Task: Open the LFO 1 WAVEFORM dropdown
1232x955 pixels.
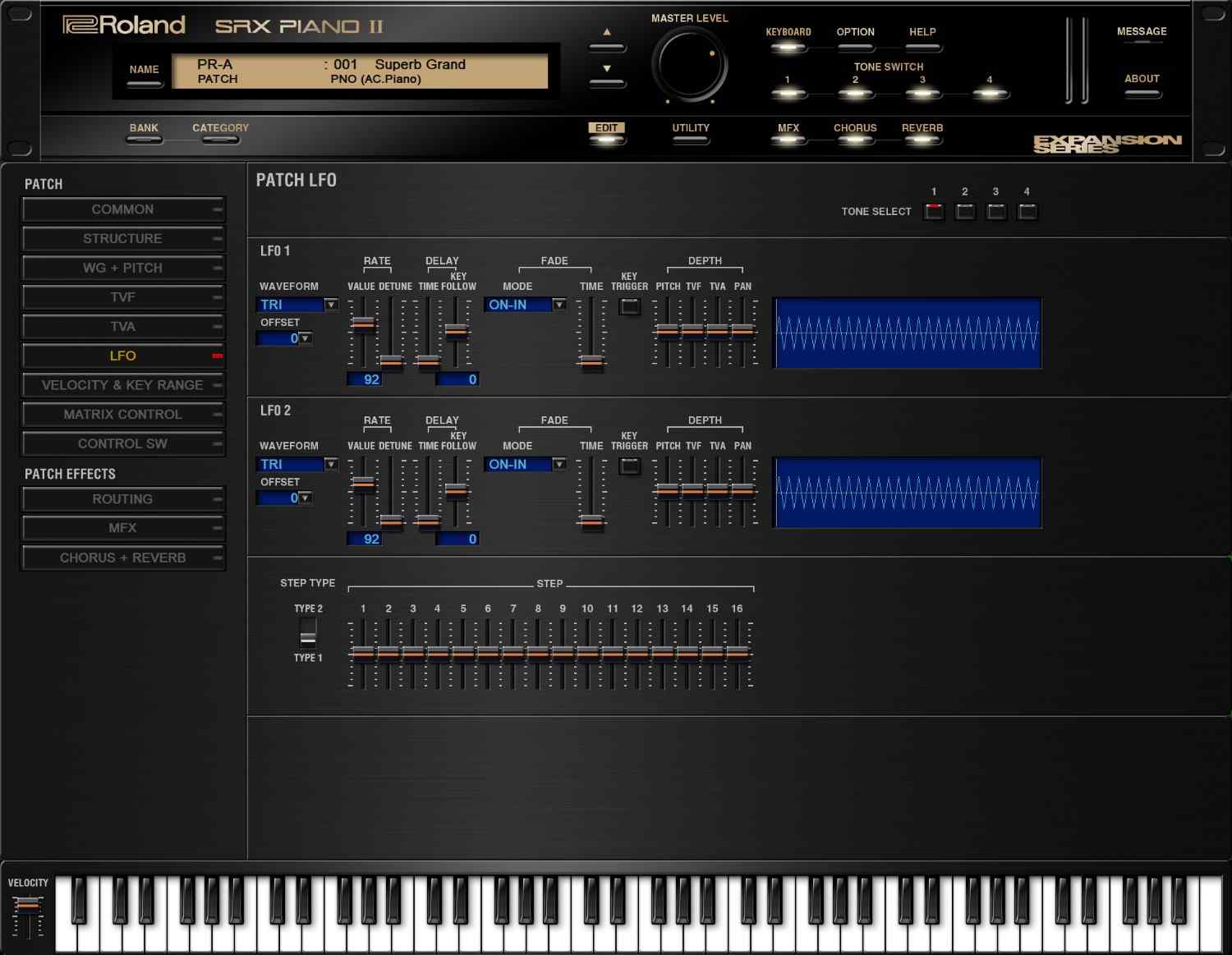Action: 331,305
